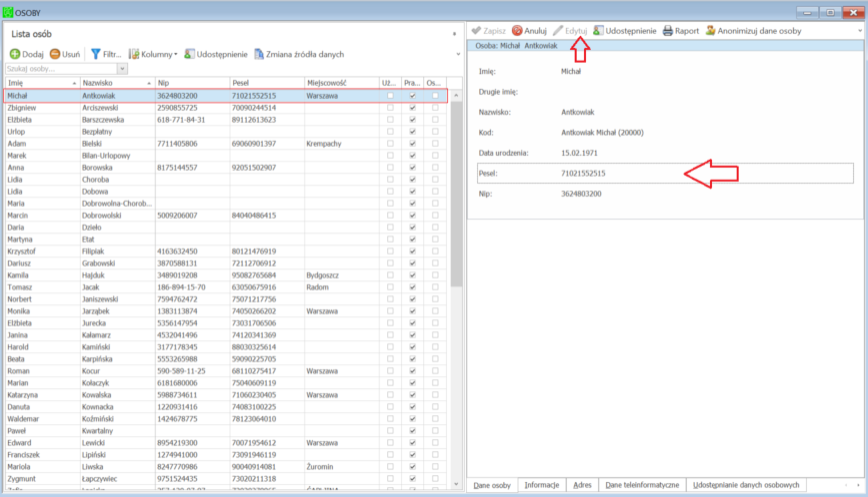Viewport: 868px width, 497px height.
Task: Select the Elżbieta Barszczewska row
Action: (x=225, y=120)
